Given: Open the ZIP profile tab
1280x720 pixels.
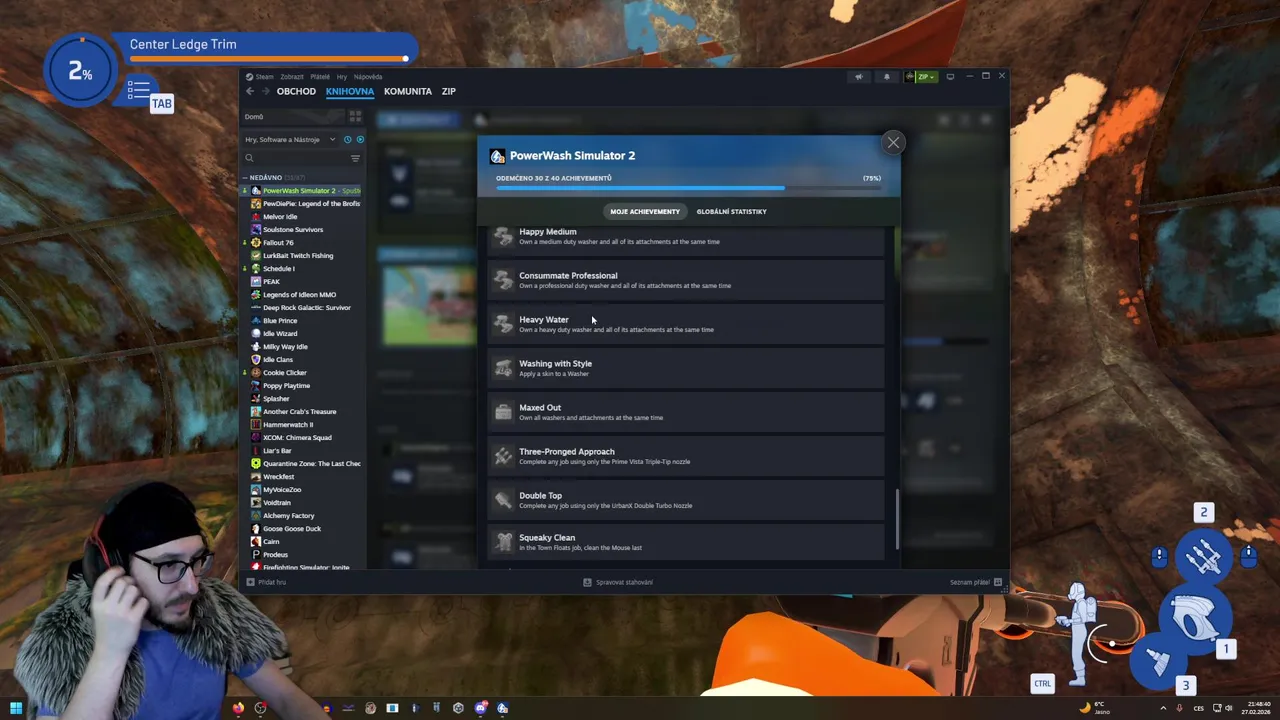Looking at the screenshot, I should pos(449,91).
